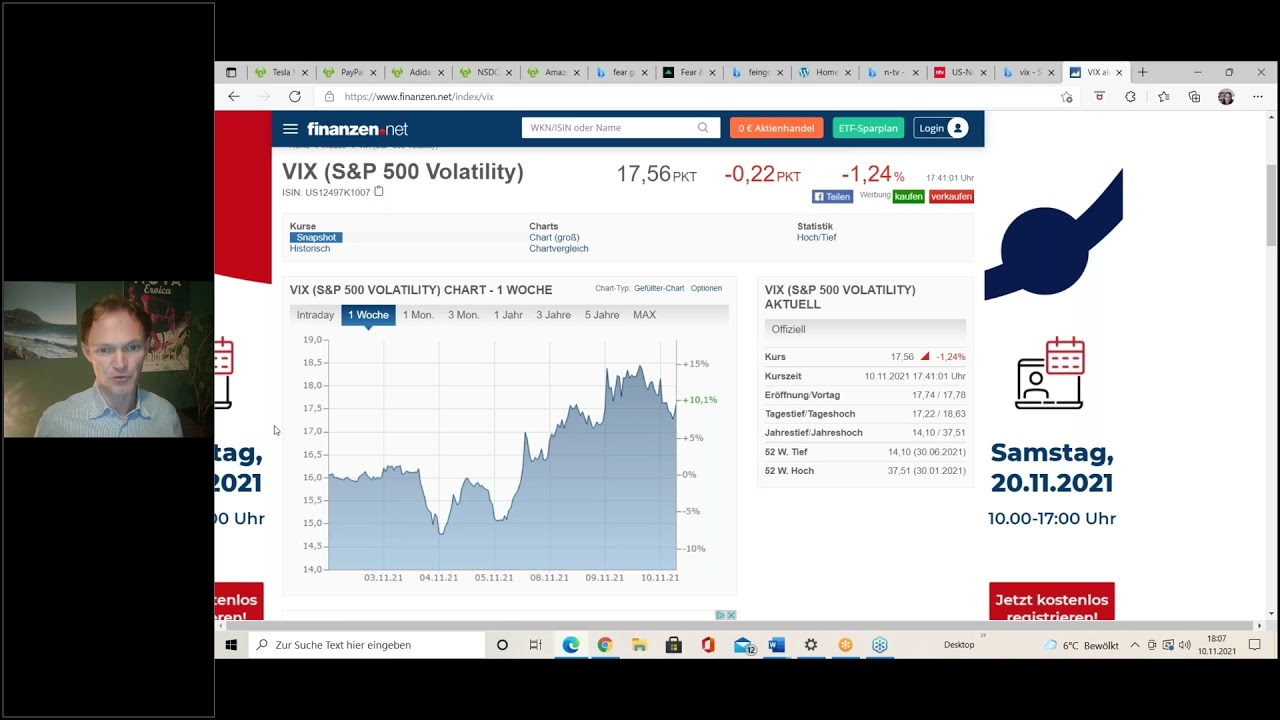Open chart type Gefüllter-Chart selector
The height and width of the screenshot is (720, 1280).
659,288
